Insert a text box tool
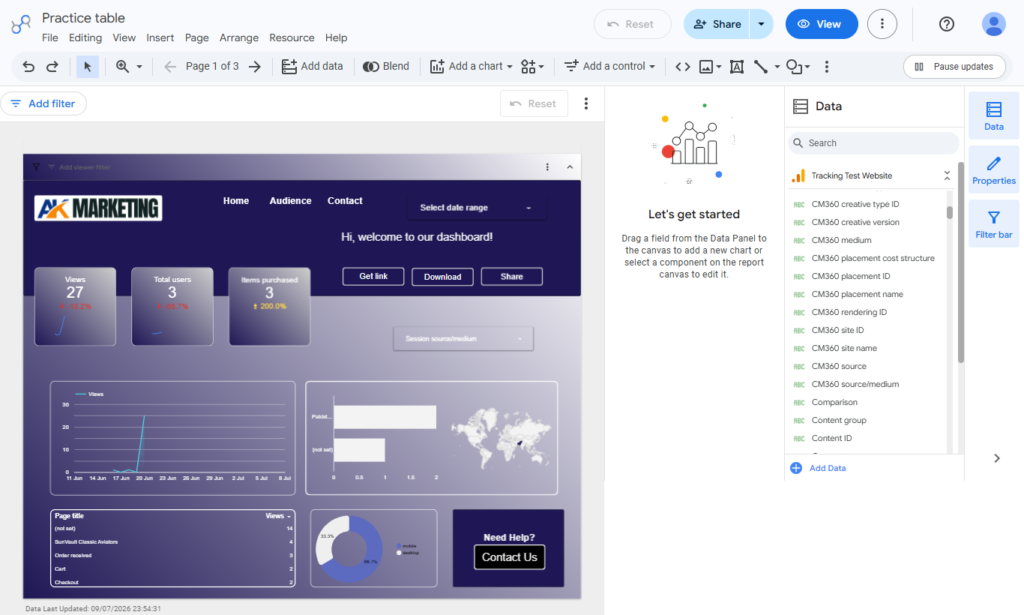 click(x=737, y=67)
